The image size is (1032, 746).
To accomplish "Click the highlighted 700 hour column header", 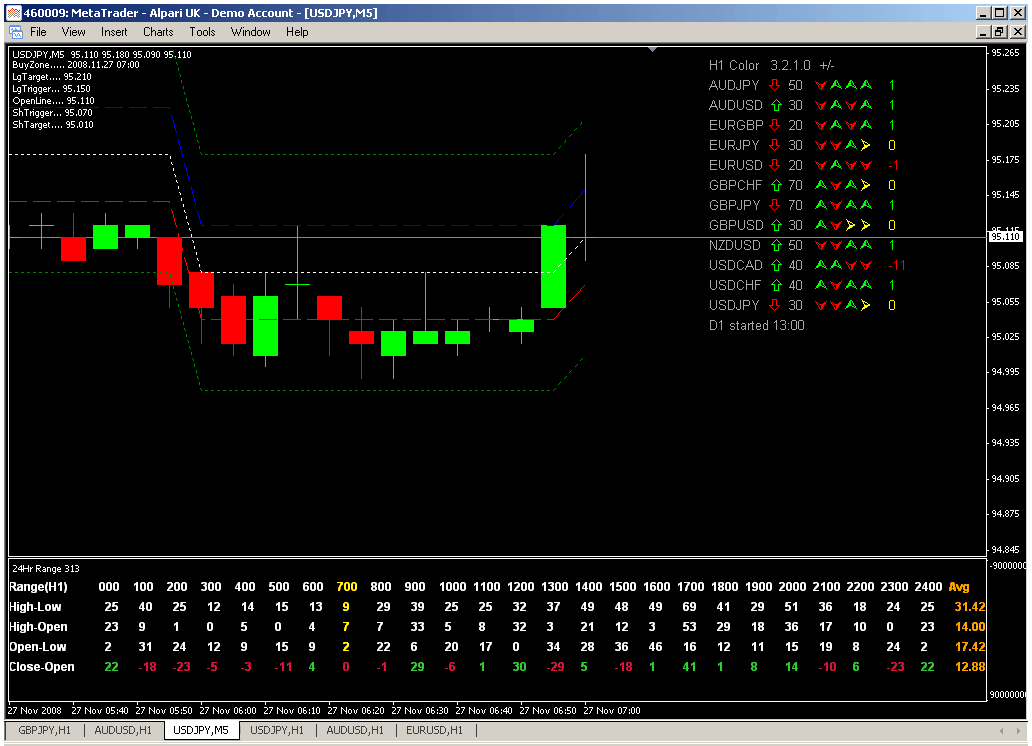I will (x=346, y=587).
